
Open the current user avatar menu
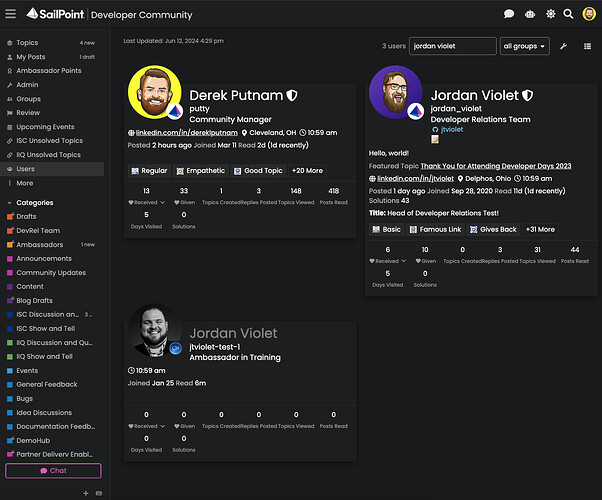589,14
